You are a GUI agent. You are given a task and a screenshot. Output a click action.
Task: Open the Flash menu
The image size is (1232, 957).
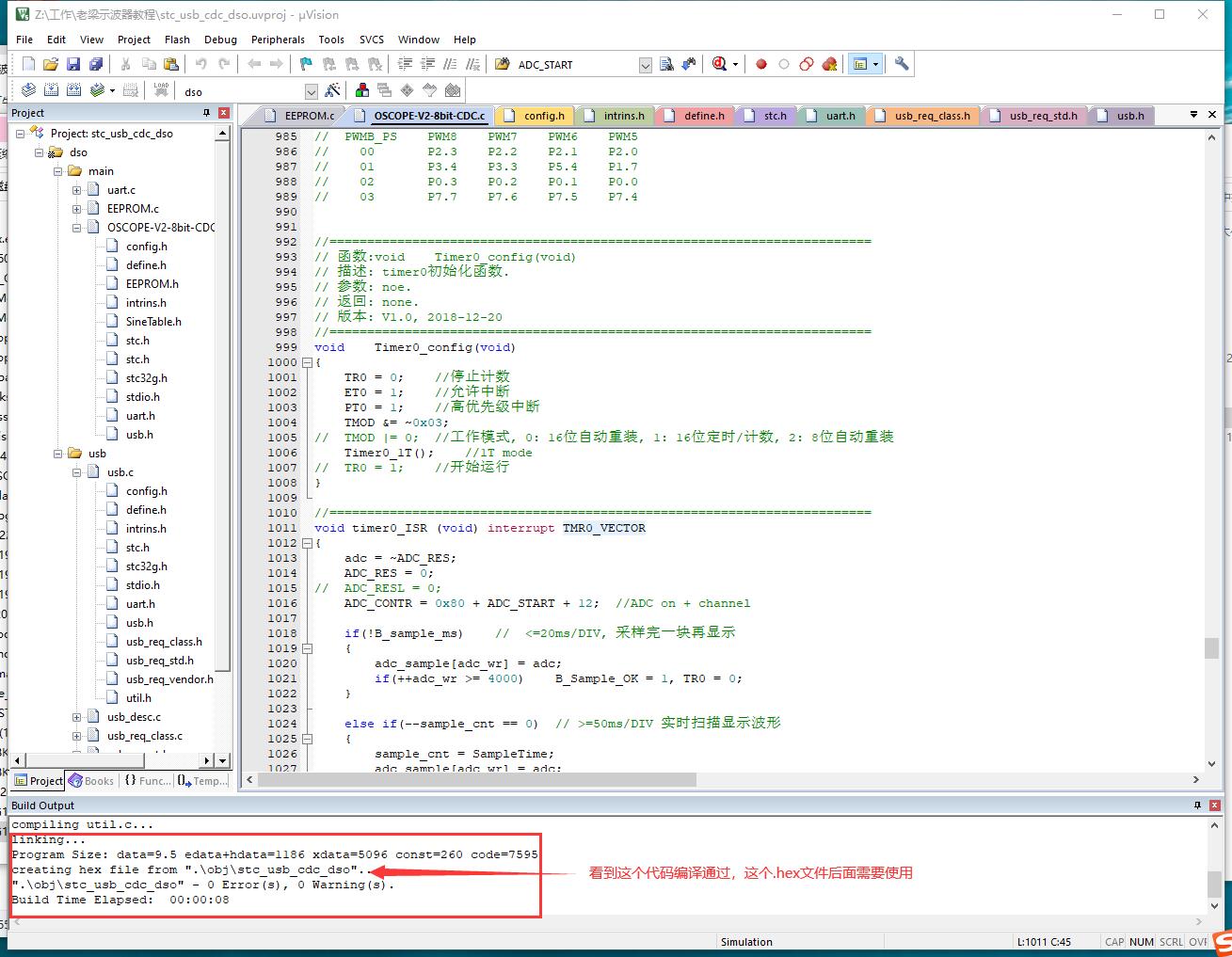point(177,40)
